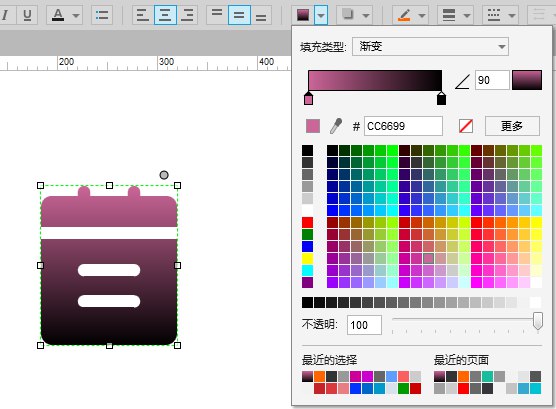Align text to the left
The height and width of the screenshot is (409, 556).
tap(143, 15)
